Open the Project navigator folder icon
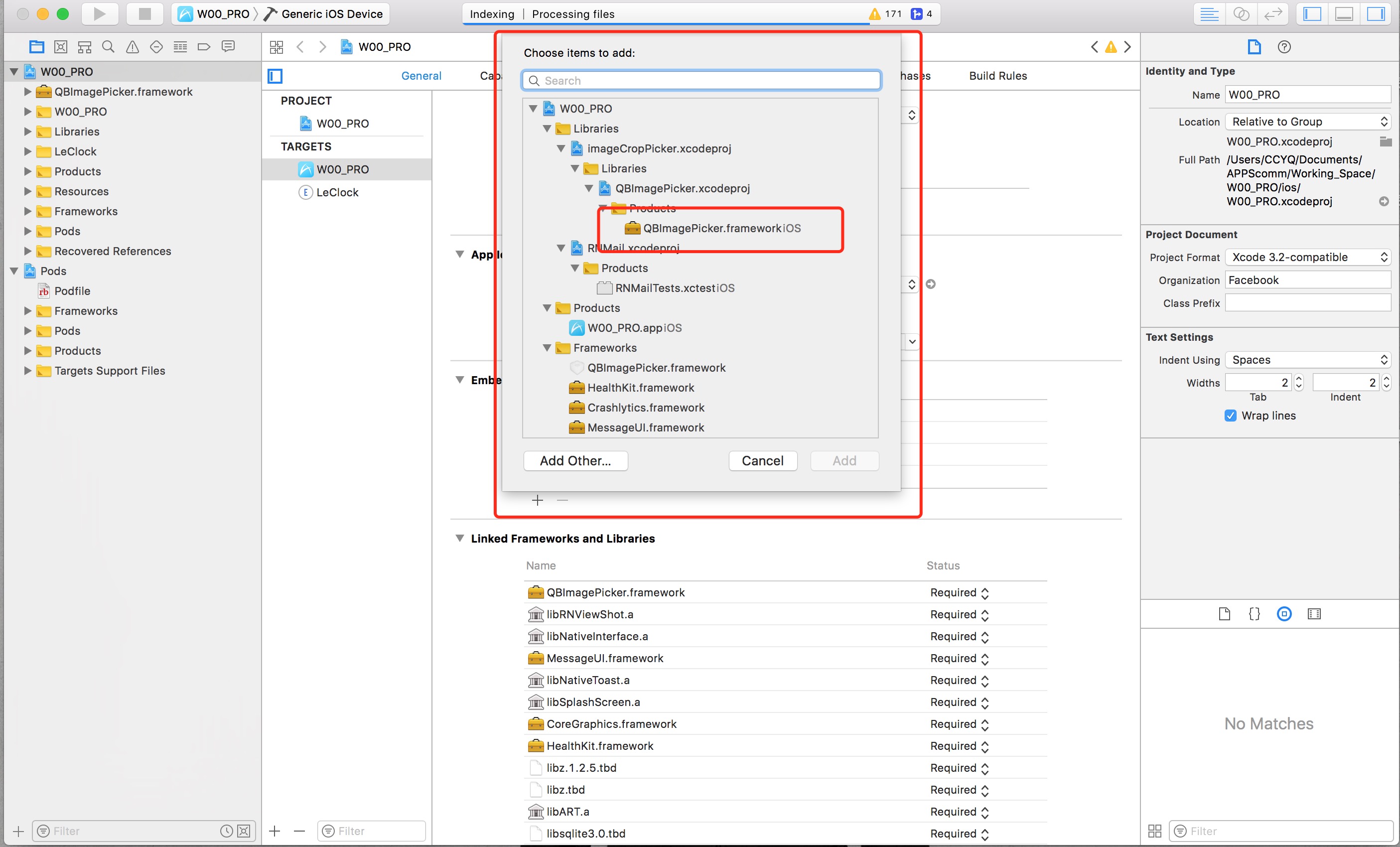Screen dimensions: 1400x847 [37, 46]
